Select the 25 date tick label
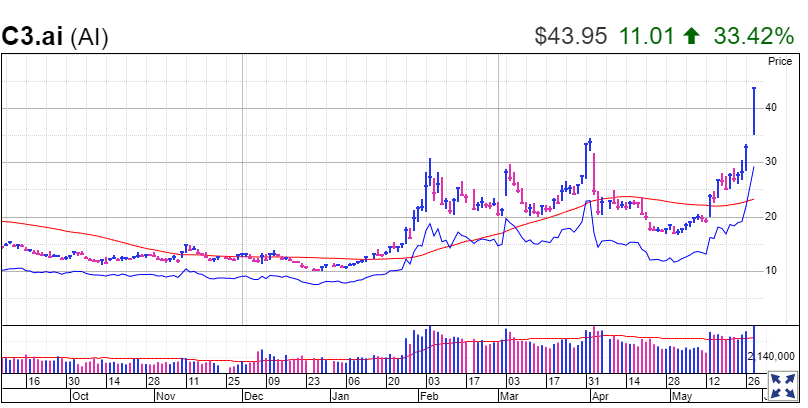 [x=233, y=382]
